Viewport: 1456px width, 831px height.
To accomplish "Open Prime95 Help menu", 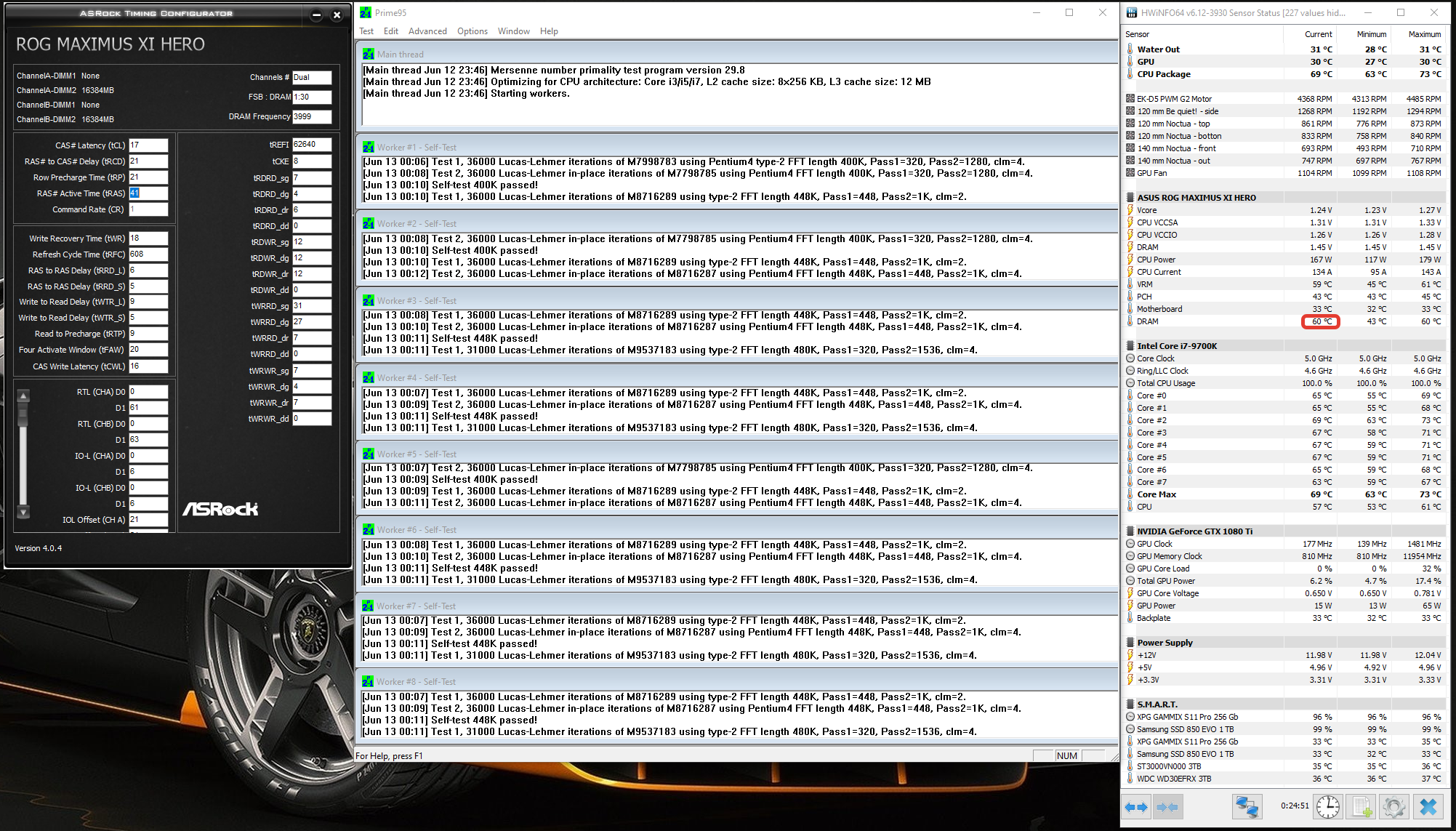I will click(x=549, y=31).
